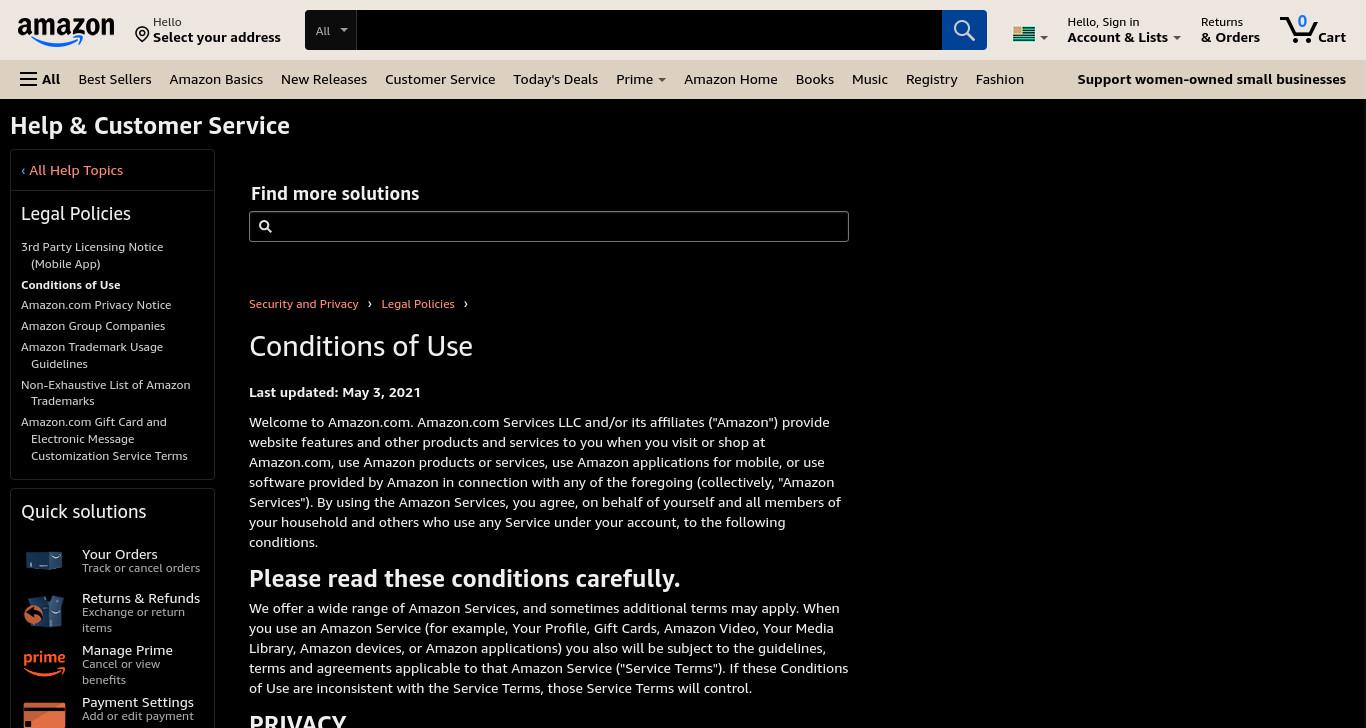Go to Amazon Basics
This screenshot has height=728, width=1366.
point(216,79)
